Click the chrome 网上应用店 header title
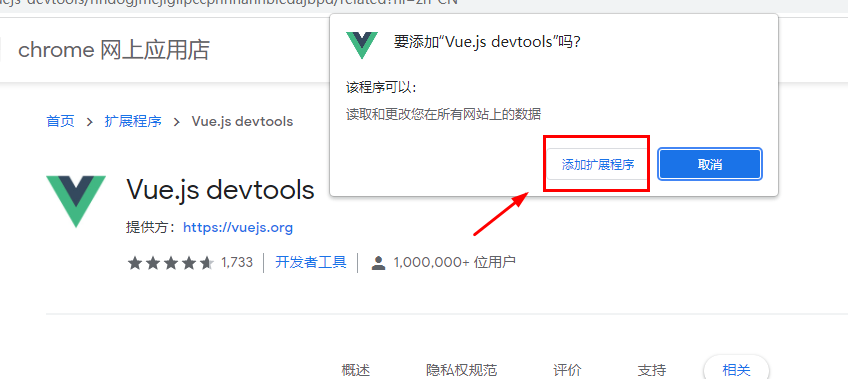The height and width of the screenshot is (379, 848). point(114,50)
